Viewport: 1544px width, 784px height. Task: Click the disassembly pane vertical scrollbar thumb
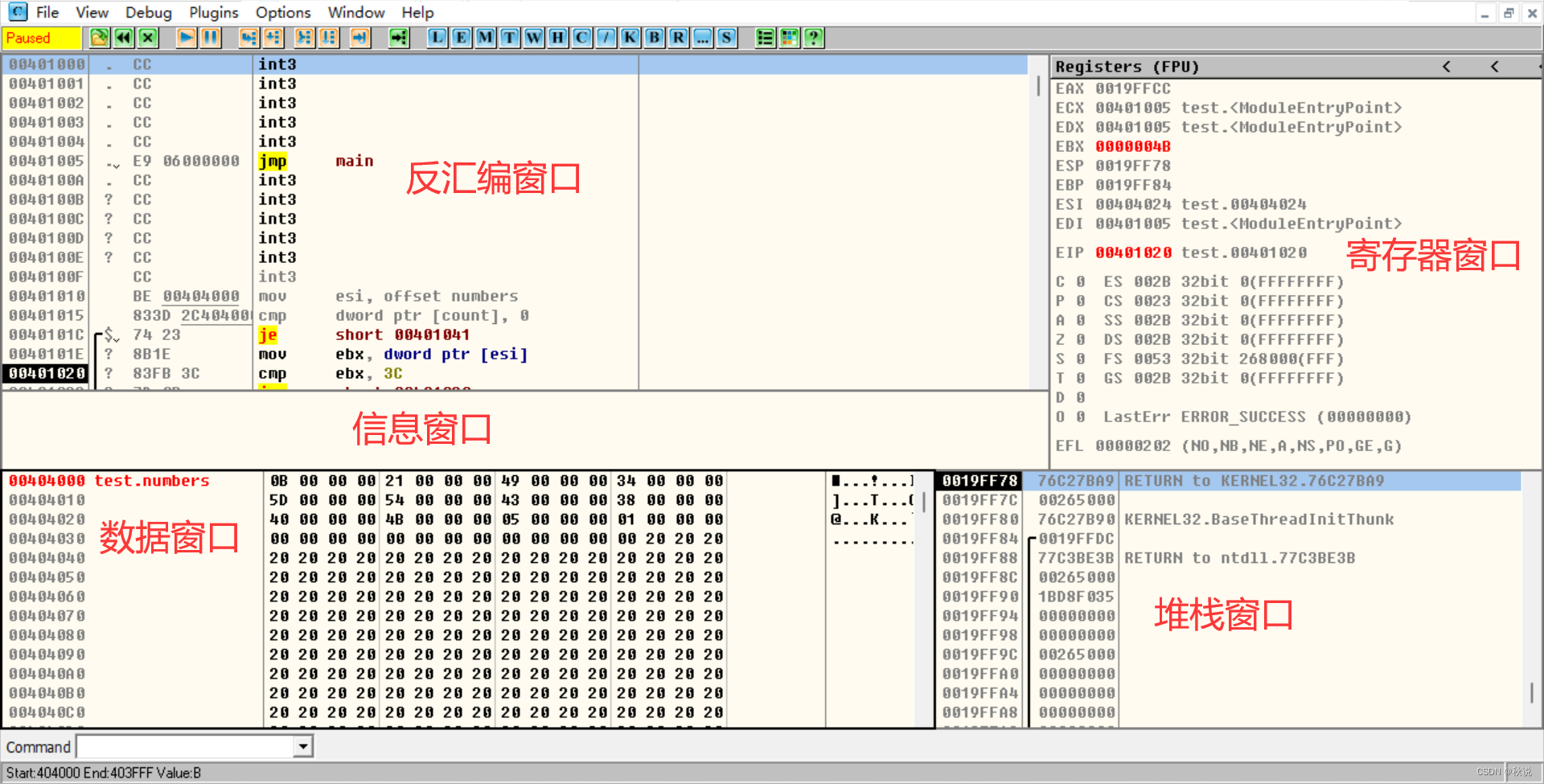click(x=1038, y=85)
